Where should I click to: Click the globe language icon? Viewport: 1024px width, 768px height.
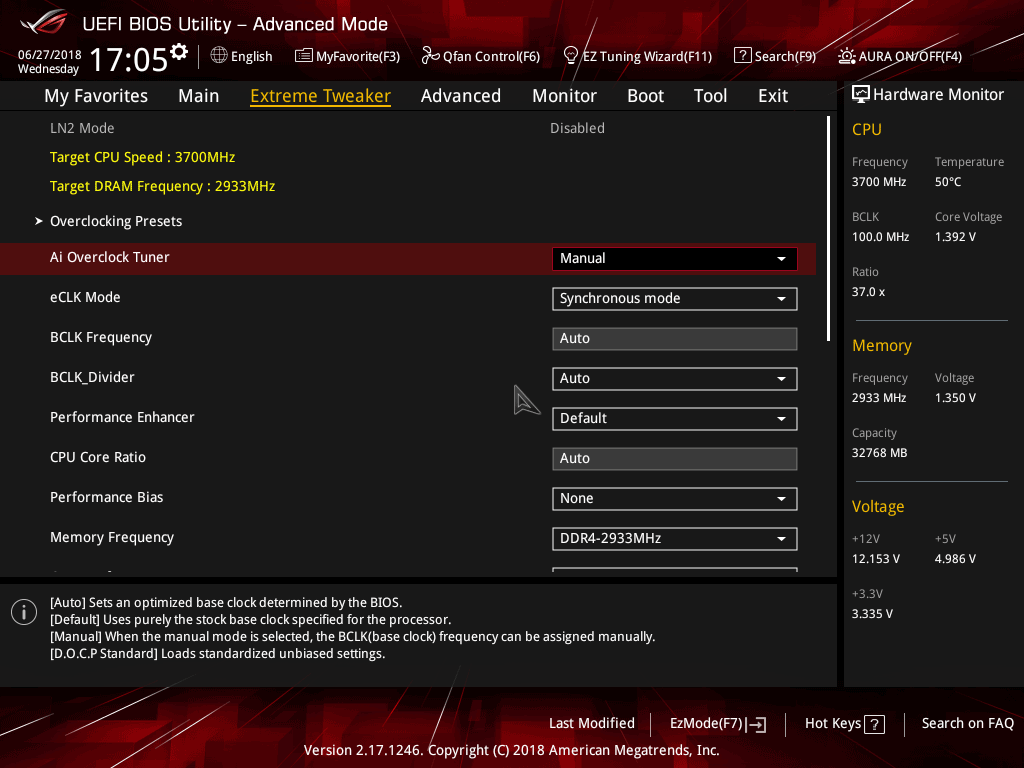click(219, 56)
